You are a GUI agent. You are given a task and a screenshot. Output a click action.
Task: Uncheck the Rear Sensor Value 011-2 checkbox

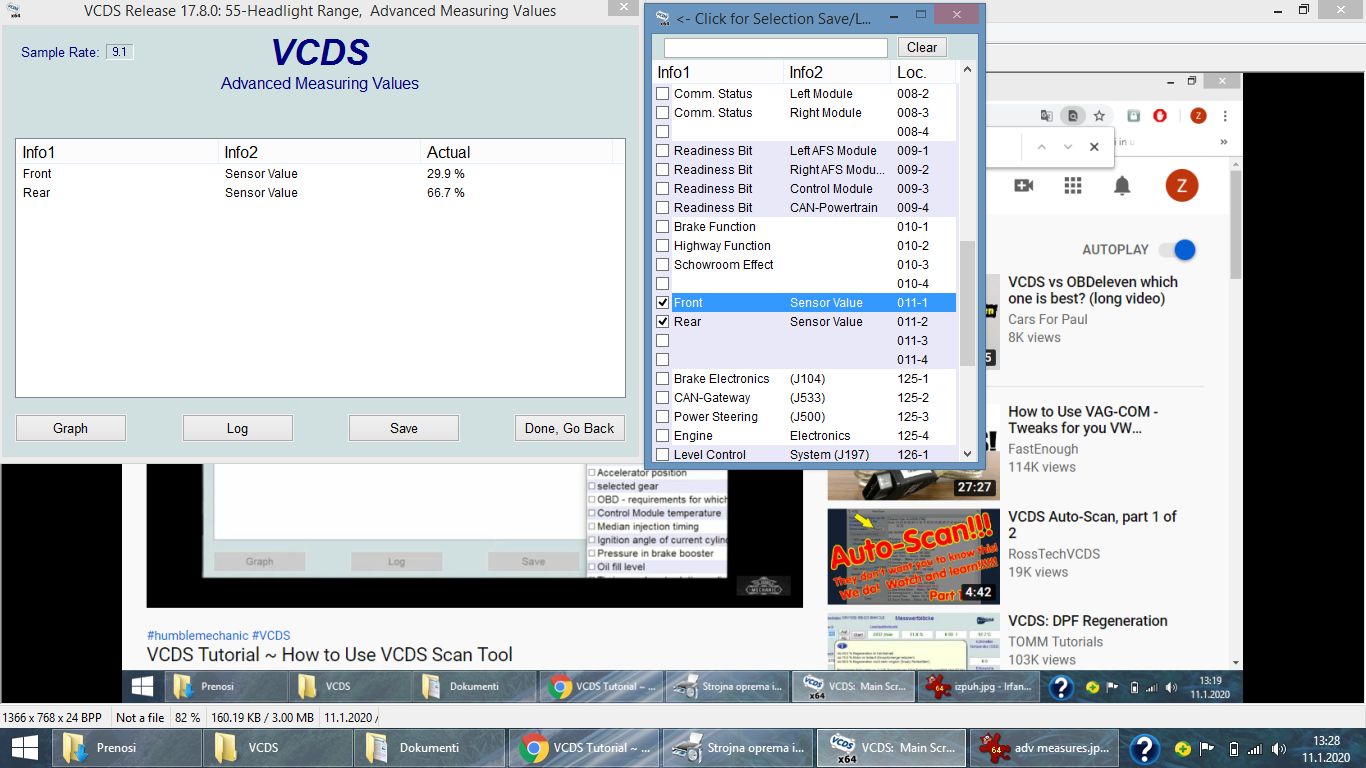point(662,321)
